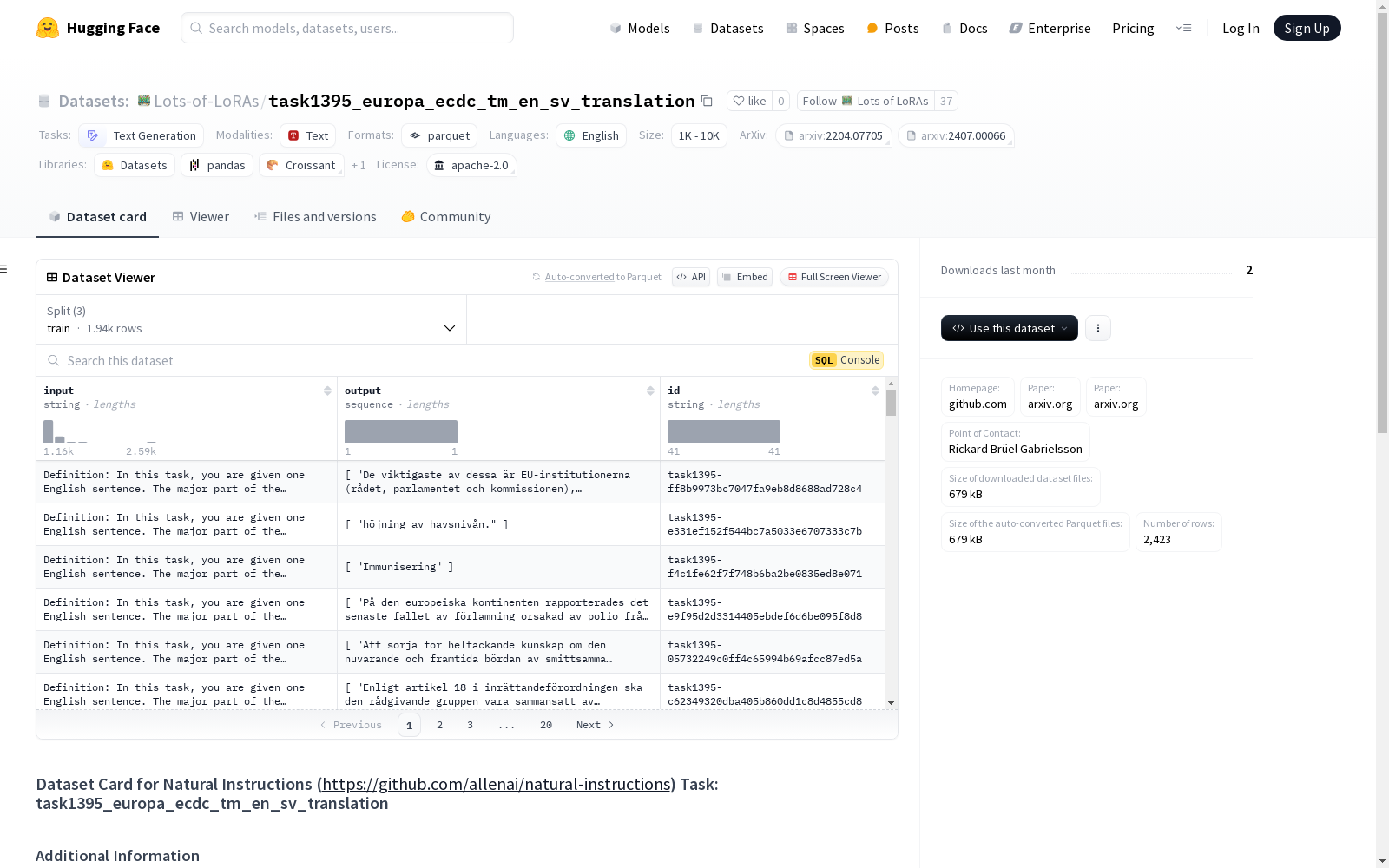Go to Models in top navigation
Image resolution: width=1389 pixels, height=868 pixels.
640,28
